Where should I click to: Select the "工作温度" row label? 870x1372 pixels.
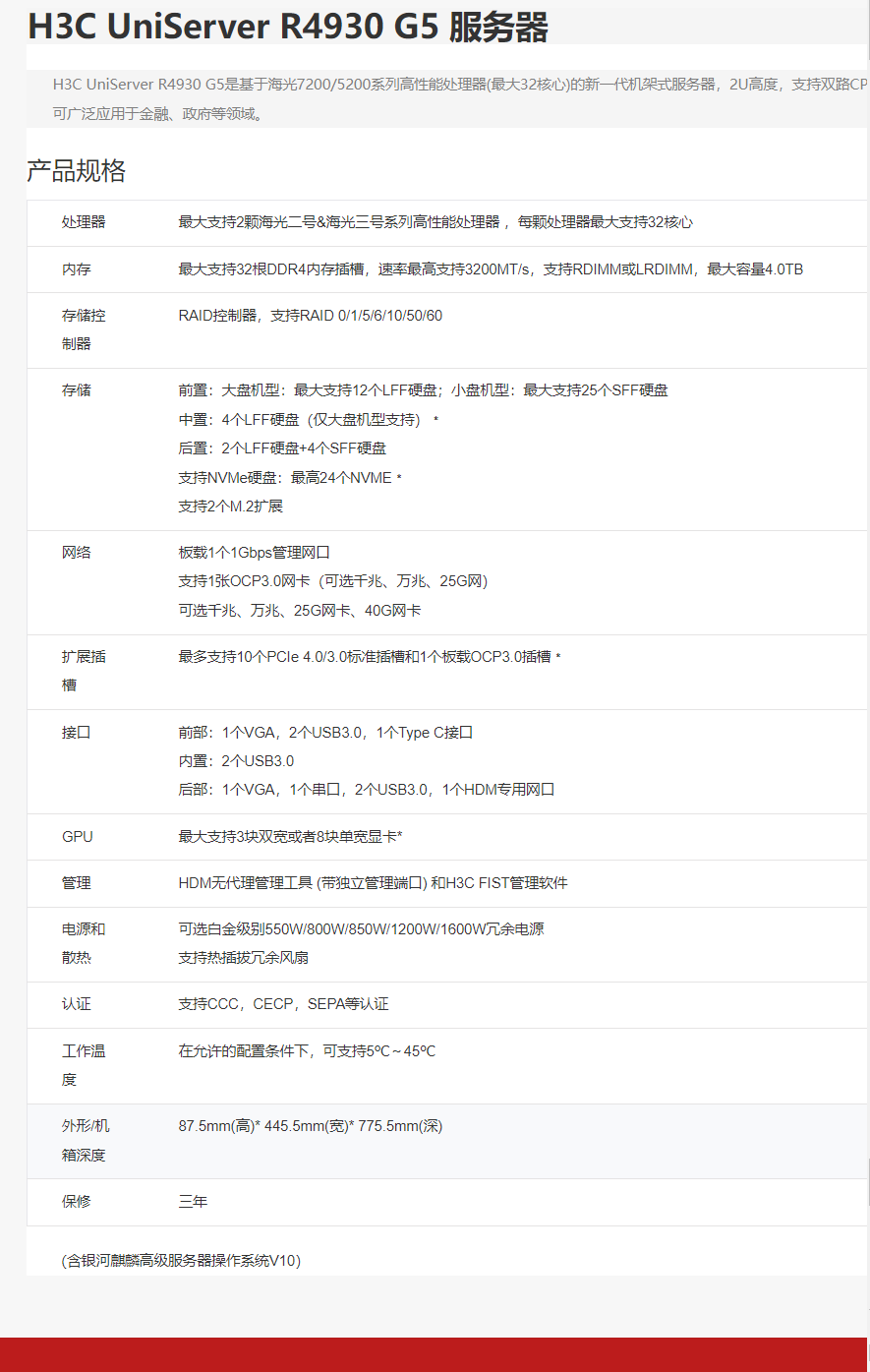84,1065
